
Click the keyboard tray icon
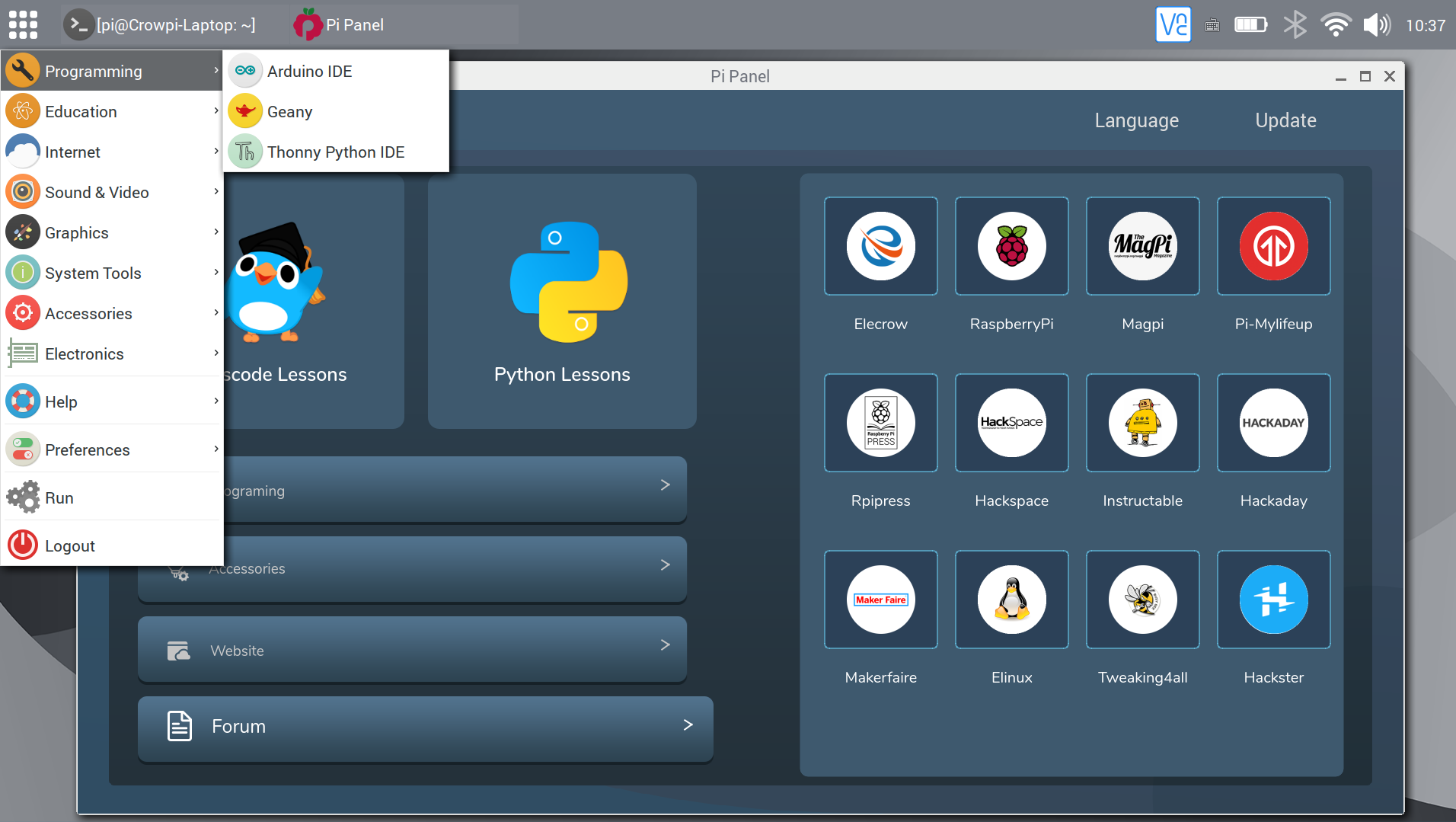pos(1212,25)
